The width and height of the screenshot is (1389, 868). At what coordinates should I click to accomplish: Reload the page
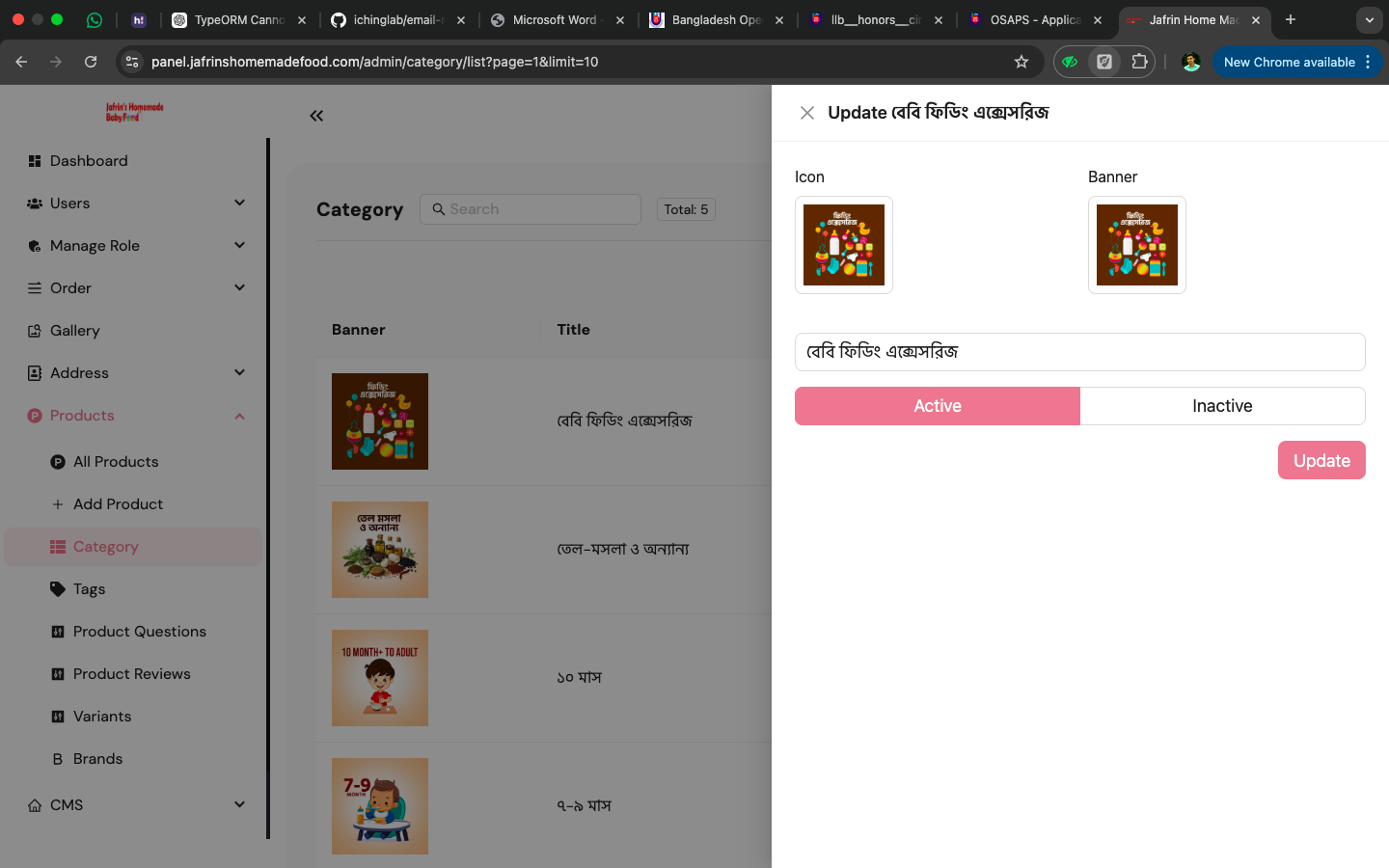(x=91, y=62)
